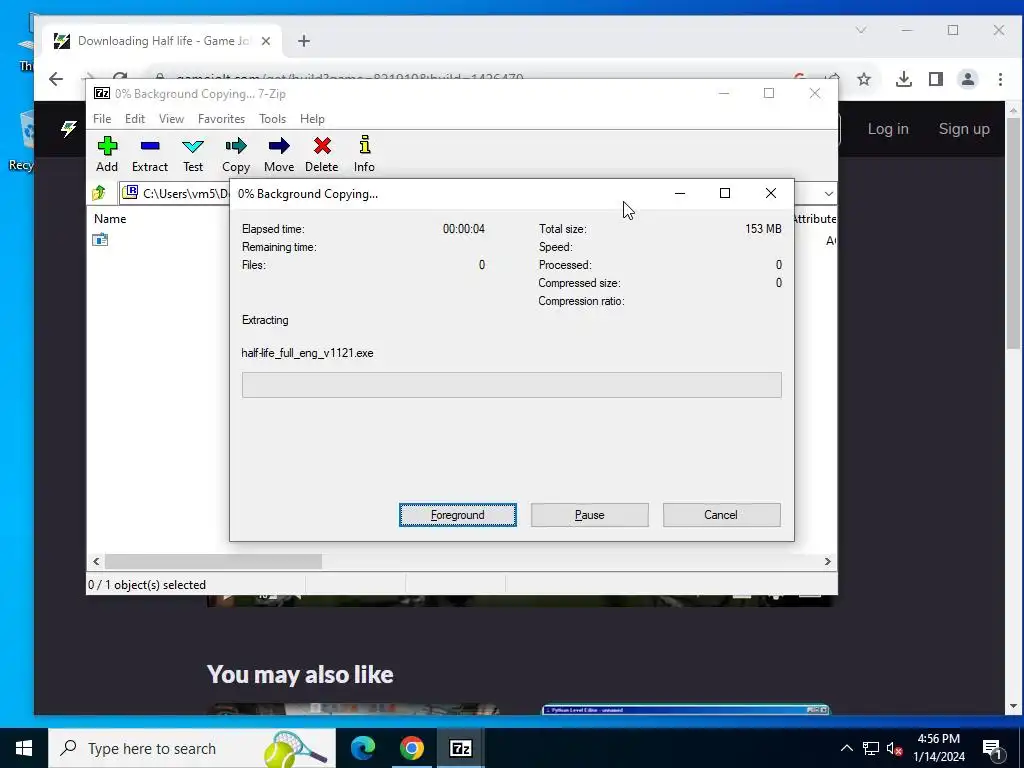Image resolution: width=1024 pixels, height=768 pixels.
Task: Click the network tray icon
Action: pos(870,748)
